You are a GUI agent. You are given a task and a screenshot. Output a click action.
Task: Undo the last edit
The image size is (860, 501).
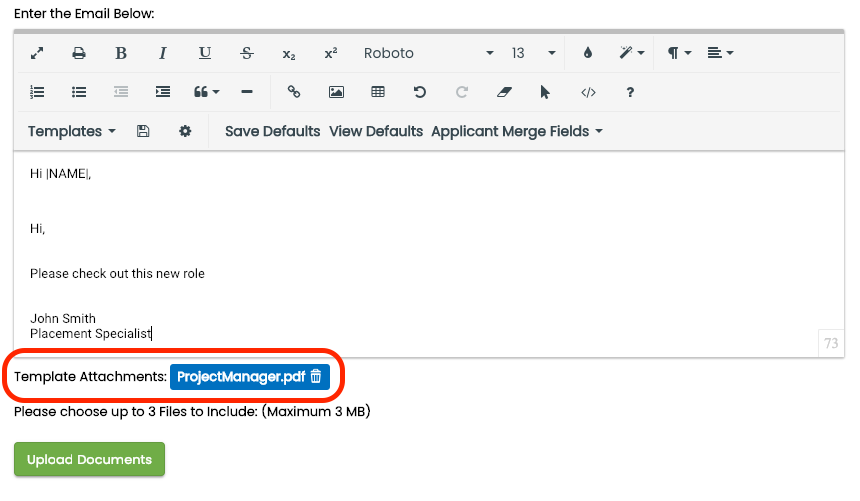(x=420, y=92)
